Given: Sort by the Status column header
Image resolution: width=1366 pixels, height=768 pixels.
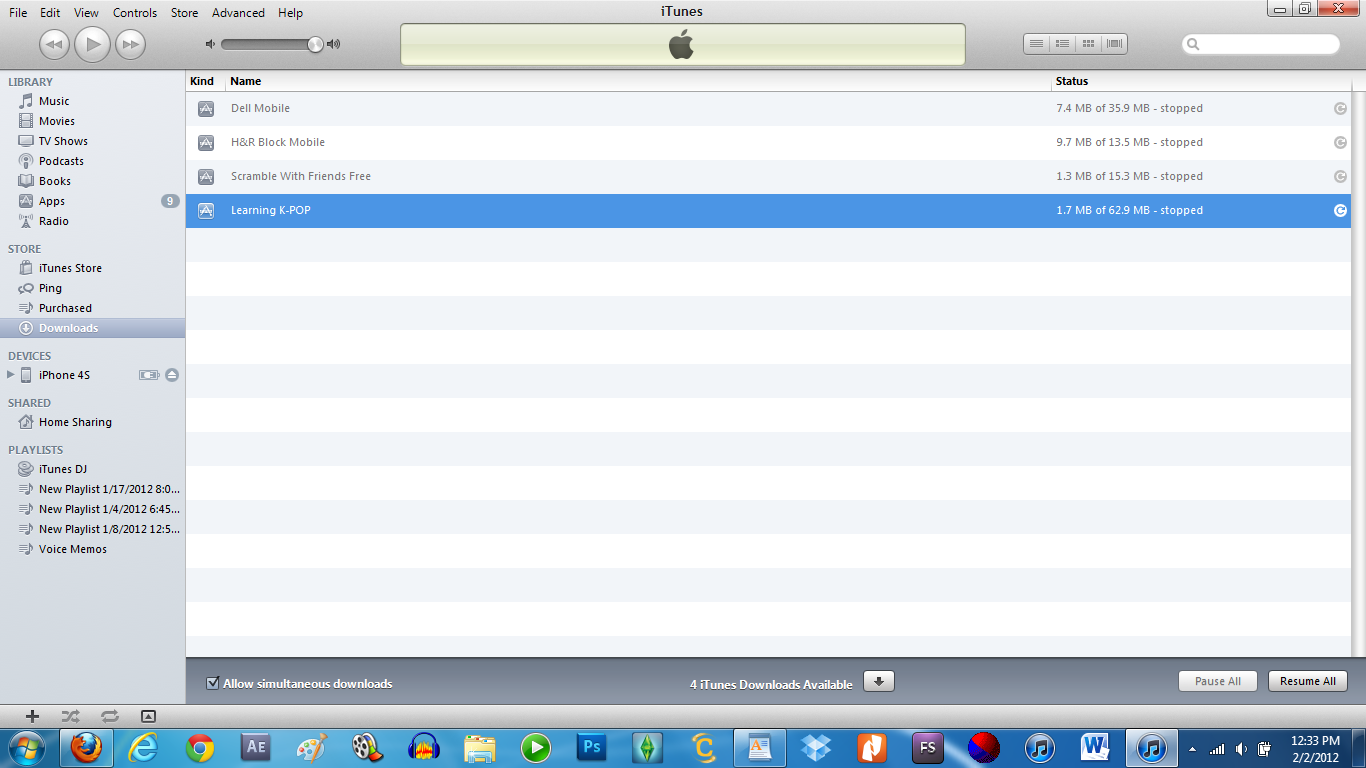Looking at the screenshot, I should tap(1201, 81).
